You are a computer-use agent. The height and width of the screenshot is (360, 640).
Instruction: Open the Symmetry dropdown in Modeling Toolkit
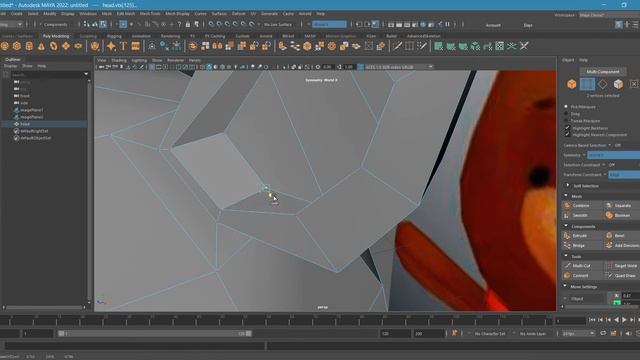click(x=613, y=155)
